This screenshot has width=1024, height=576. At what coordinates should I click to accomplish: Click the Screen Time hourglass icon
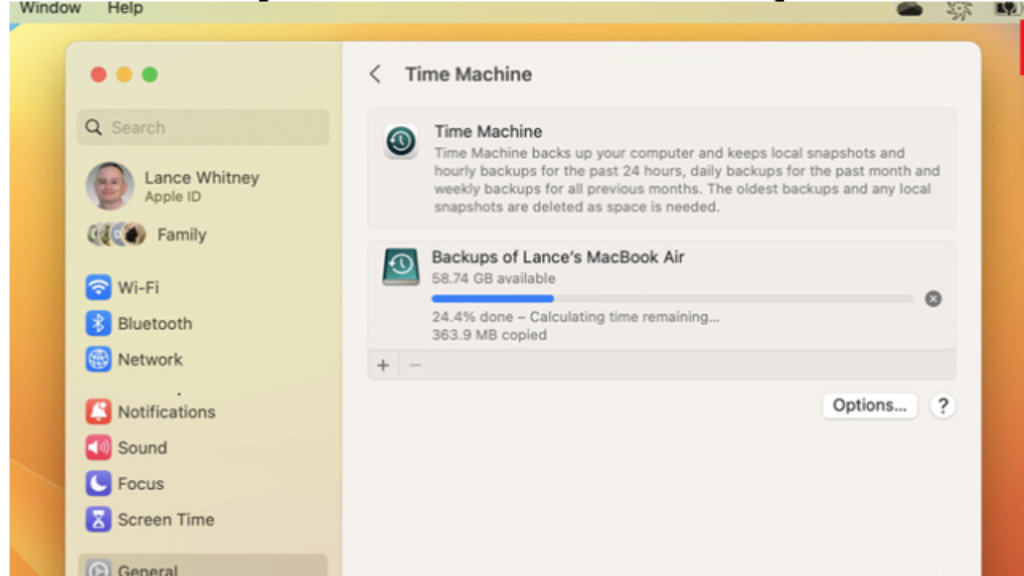tap(98, 519)
